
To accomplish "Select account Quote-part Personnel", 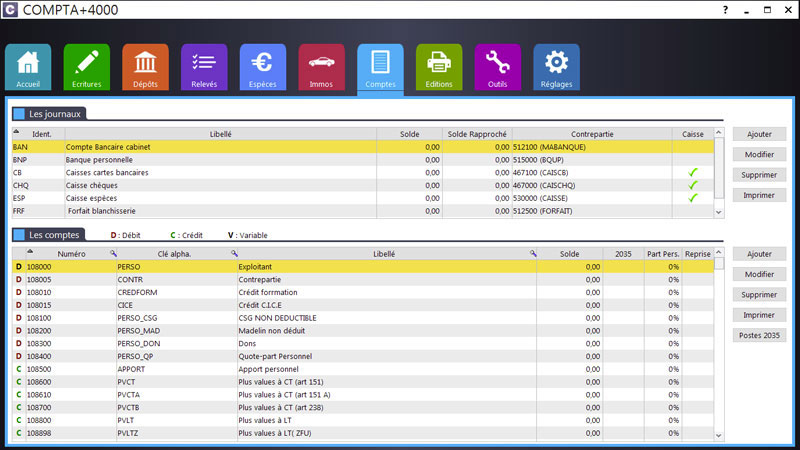I will 363,356.
